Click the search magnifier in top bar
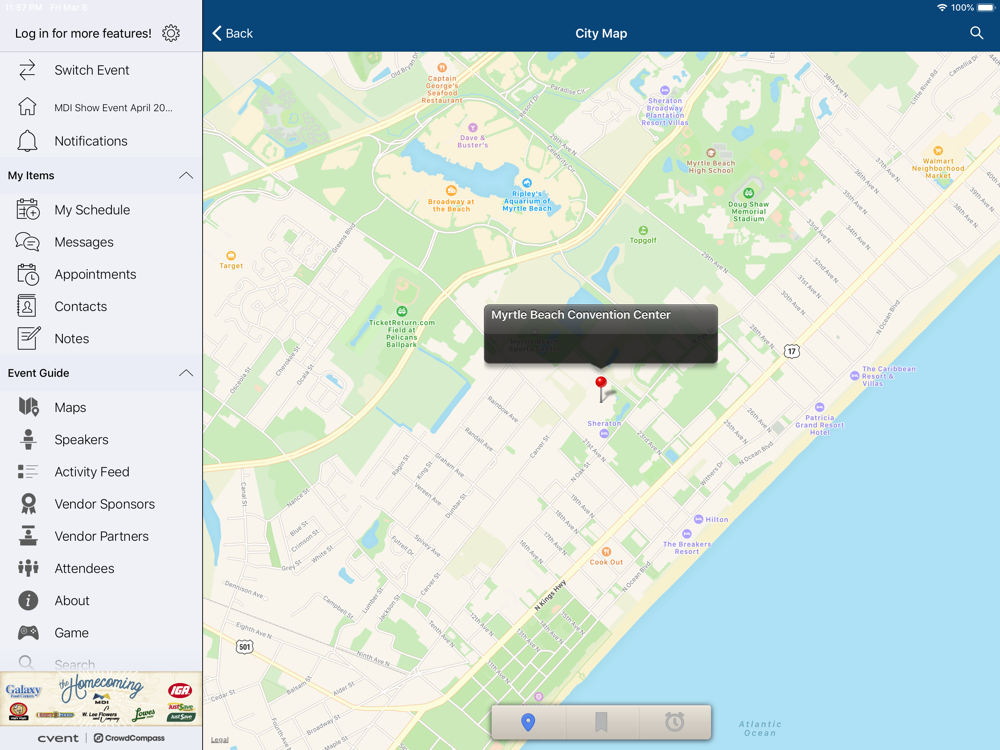The width and height of the screenshot is (1000, 750). coord(976,33)
